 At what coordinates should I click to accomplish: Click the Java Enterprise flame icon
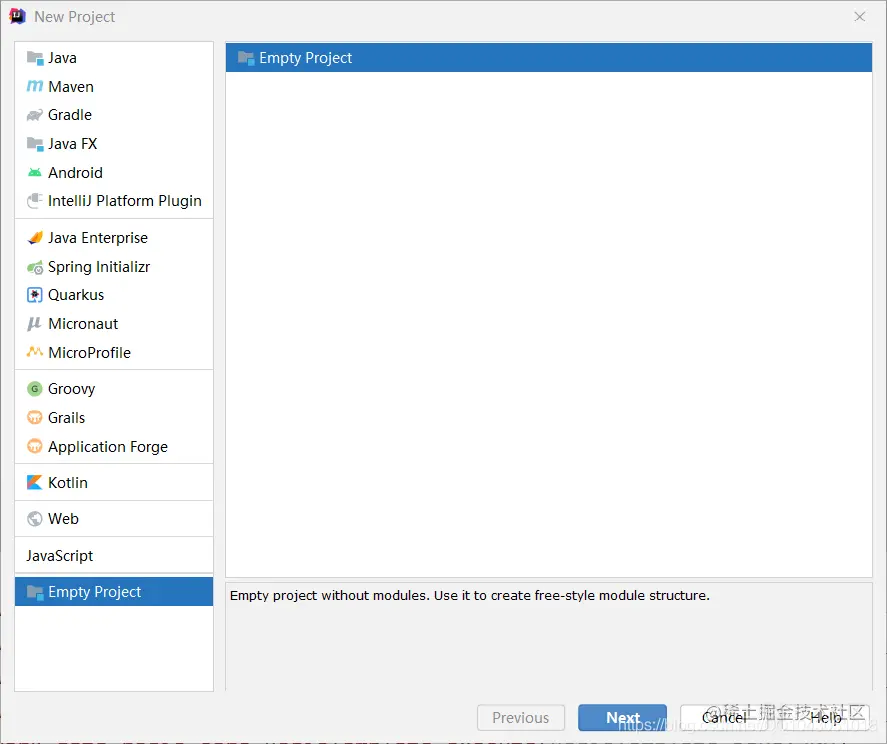35,238
